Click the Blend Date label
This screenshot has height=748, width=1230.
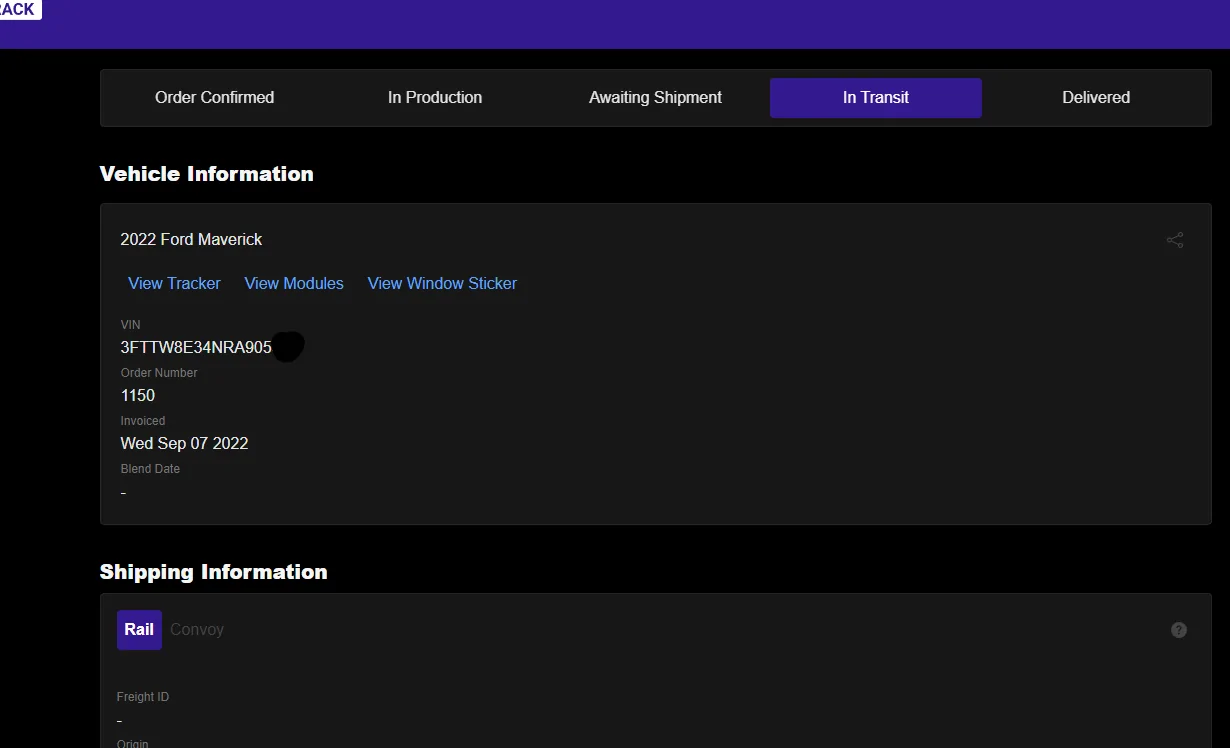[150, 469]
